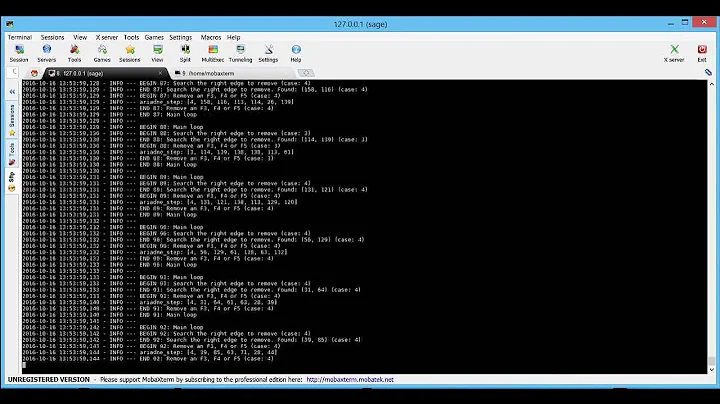Screen dimensions: 720x404
Task: Open the Help menu
Action: (233, 37)
